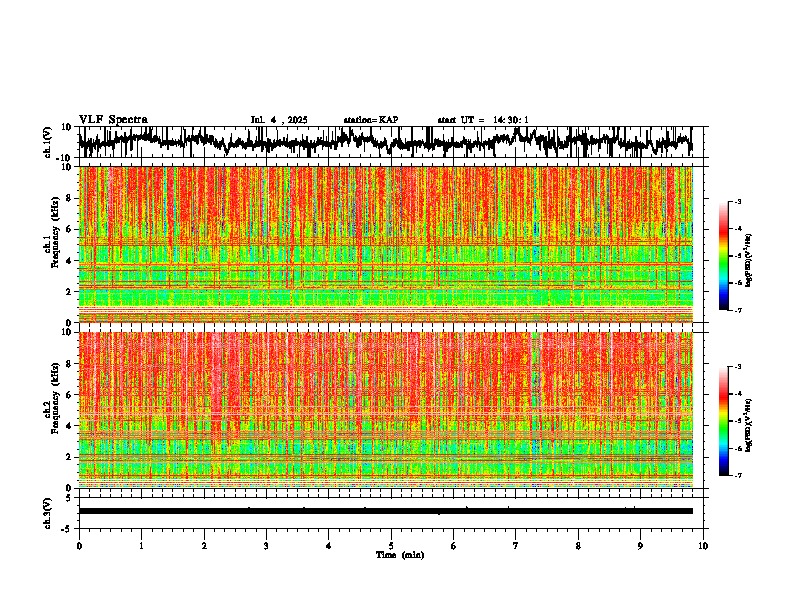Click time axis tick label "3"
The width and height of the screenshot is (792, 612).
[x=266, y=546]
